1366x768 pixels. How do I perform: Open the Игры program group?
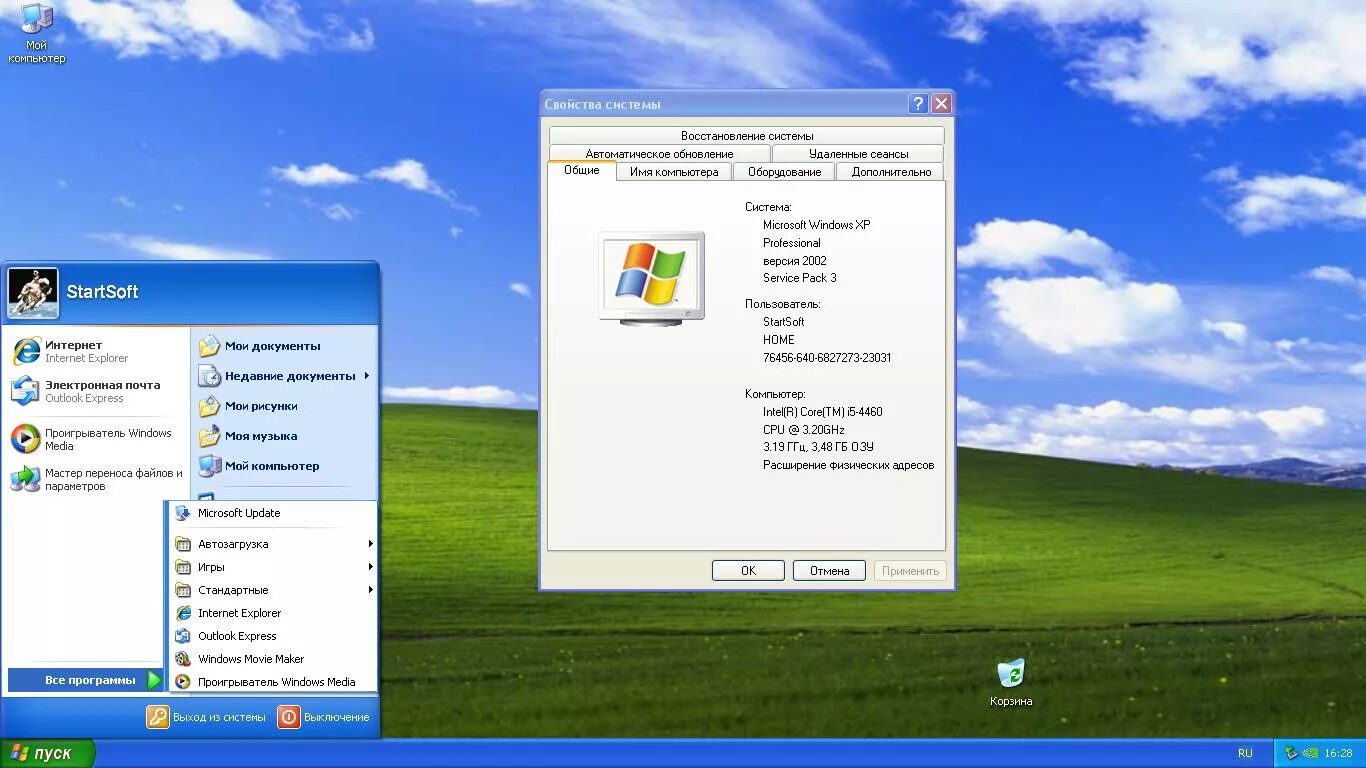(x=273, y=567)
